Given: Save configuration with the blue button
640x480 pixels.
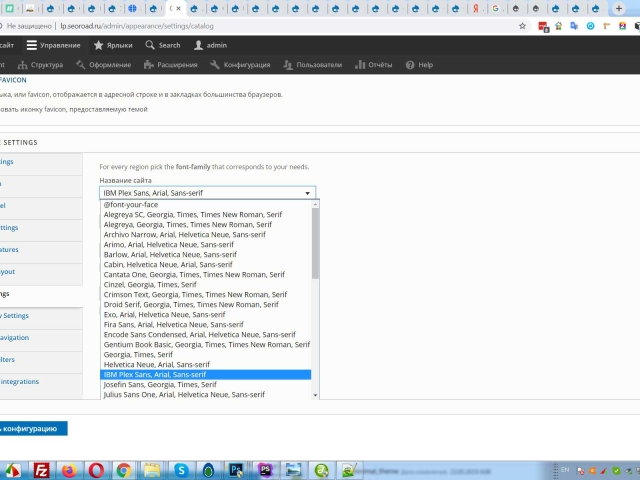Looking at the screenshot, I should pyautogui.click(x=34, y=428).
